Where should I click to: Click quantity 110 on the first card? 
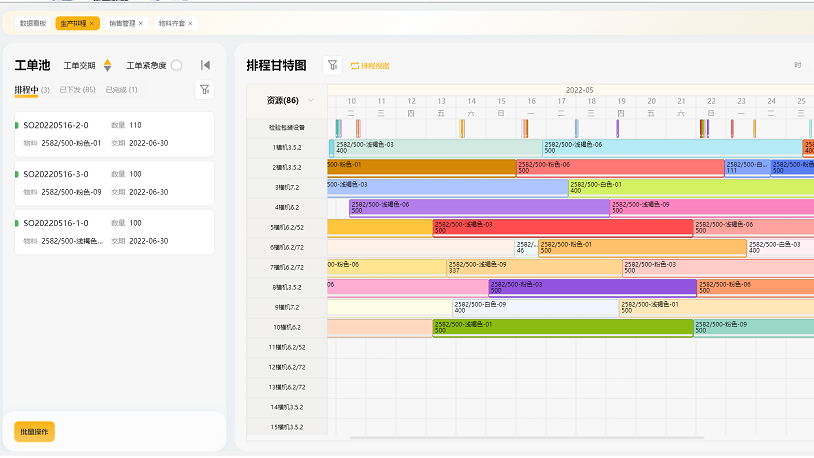click(x=135, y=125)
